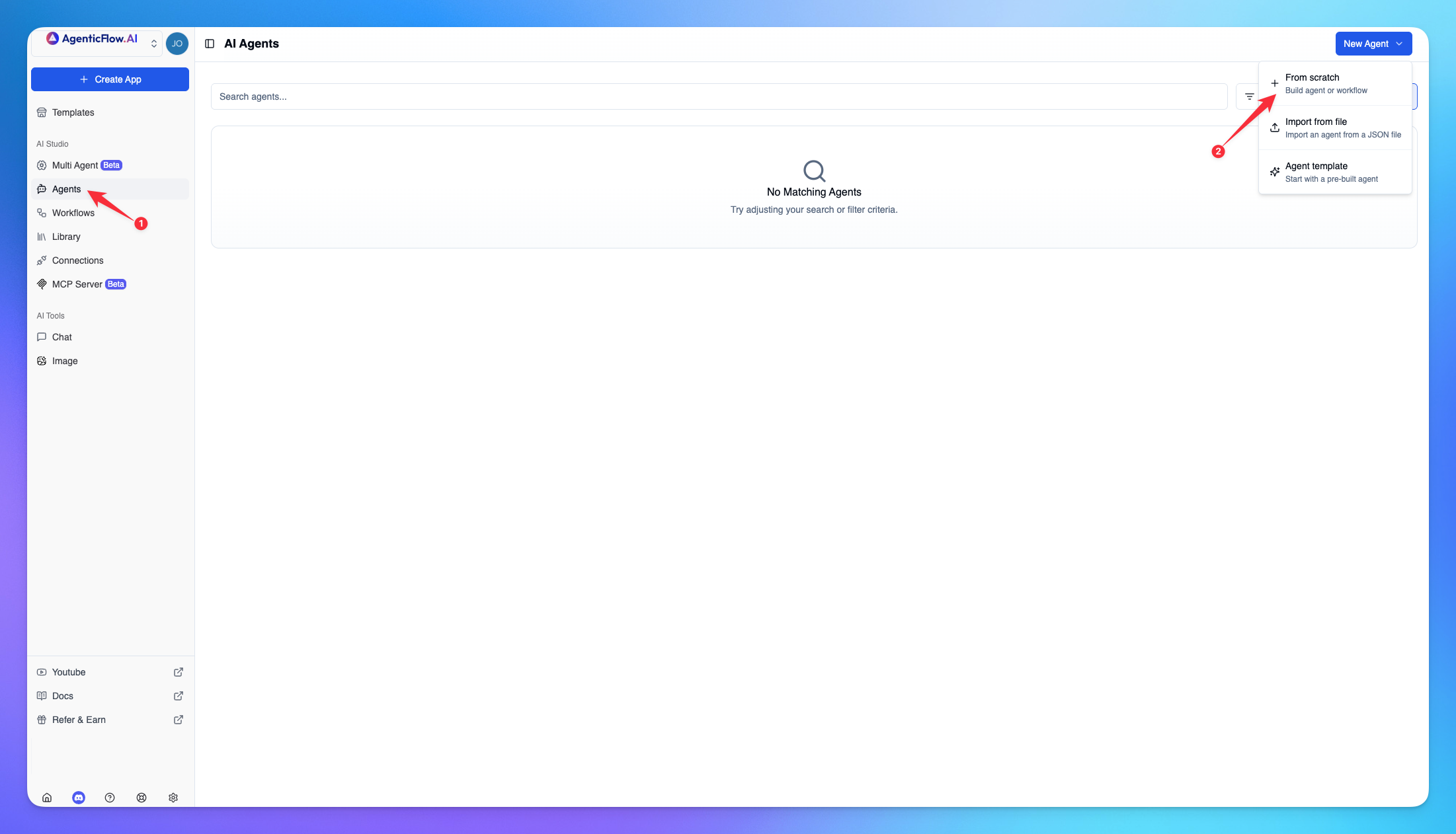Open MCP Server Beta page
1456x834 pixels.
pyautogui.click(x=77, y=284)
